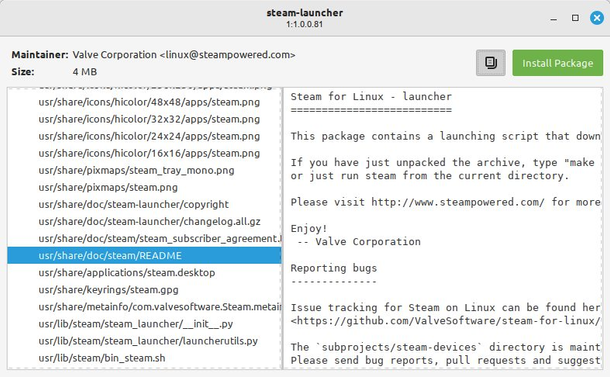Select usr/share/icons/hicolor/48x48/apps/steam.png
This screenshot has width=610, height=377.
coord(144,102)
